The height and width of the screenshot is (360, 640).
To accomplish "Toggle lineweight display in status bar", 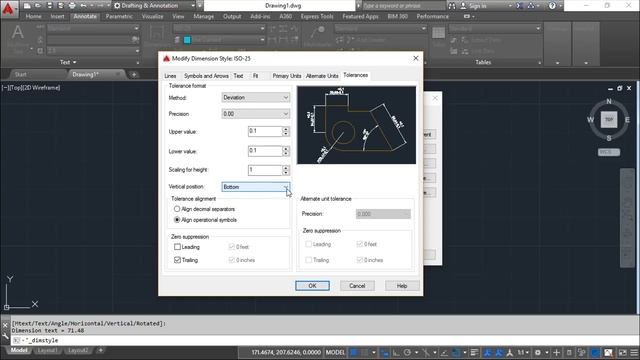I will [x=474, y=352].
